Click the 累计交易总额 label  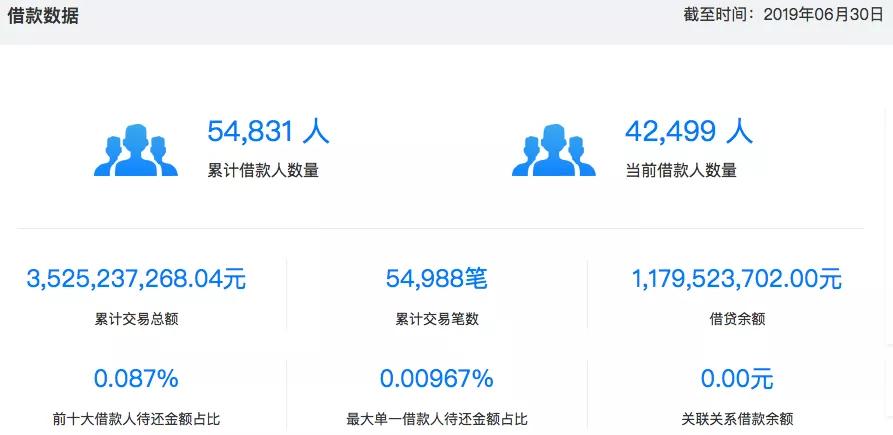click(x=137, y=319)
